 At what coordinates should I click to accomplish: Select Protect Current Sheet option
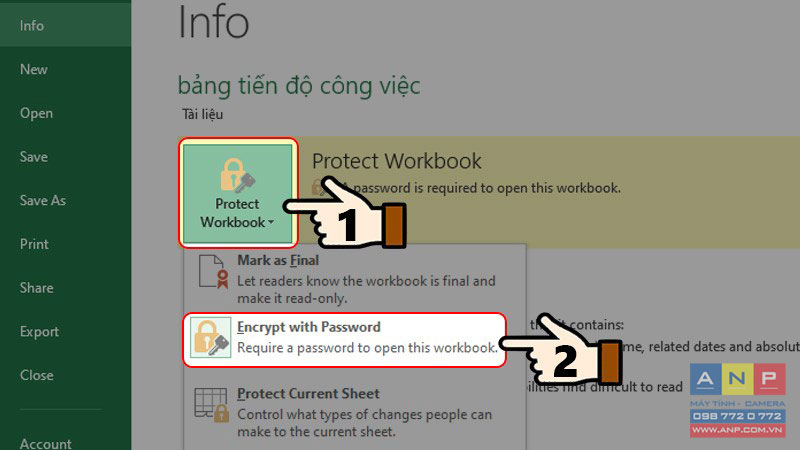coord(354,412)
